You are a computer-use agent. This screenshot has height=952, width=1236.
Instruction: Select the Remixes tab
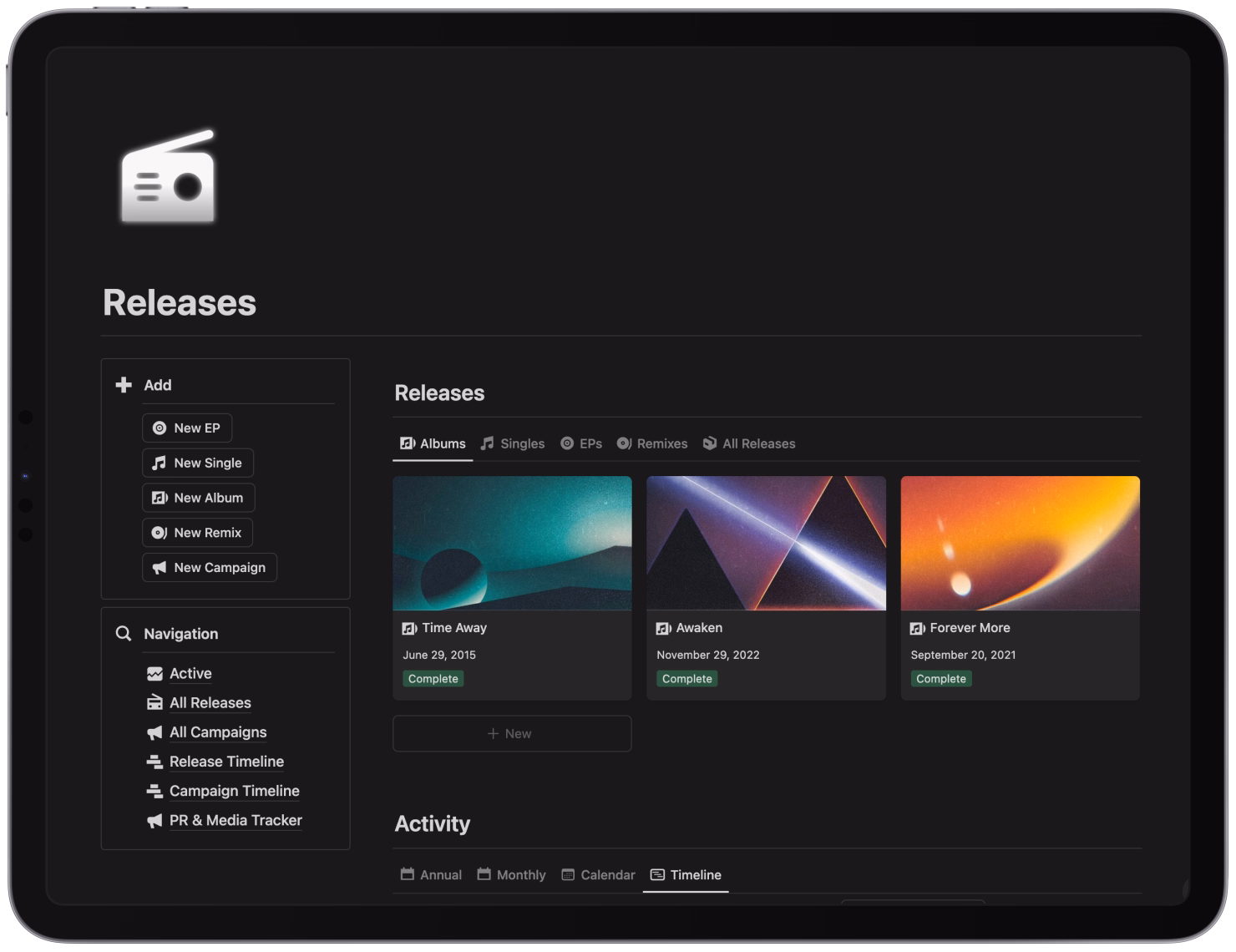pos(652,443)
